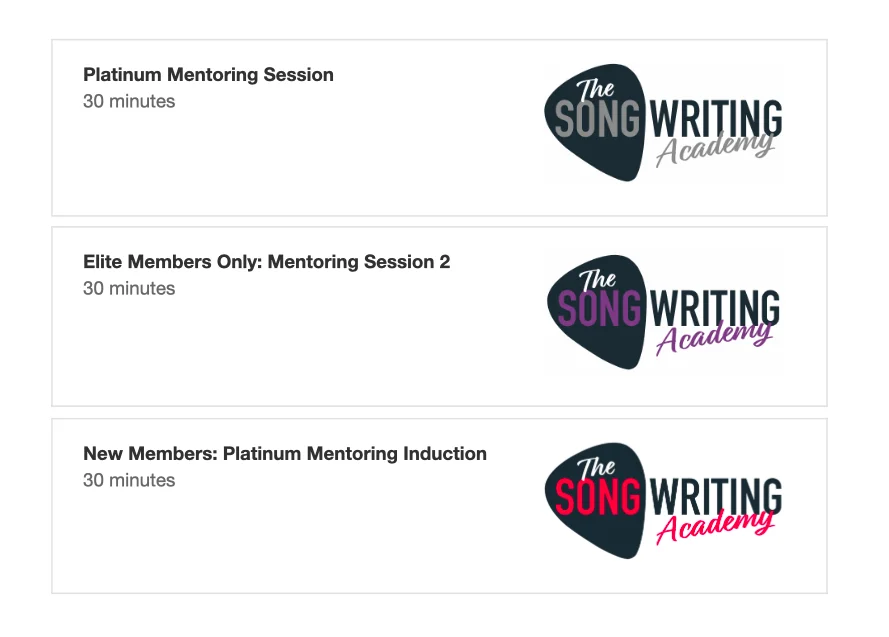Image resolution: width=889 pixels, height=637 pixels.
Task: Click the guitar pick in the red logo
Action: click(x=595, y=500)
